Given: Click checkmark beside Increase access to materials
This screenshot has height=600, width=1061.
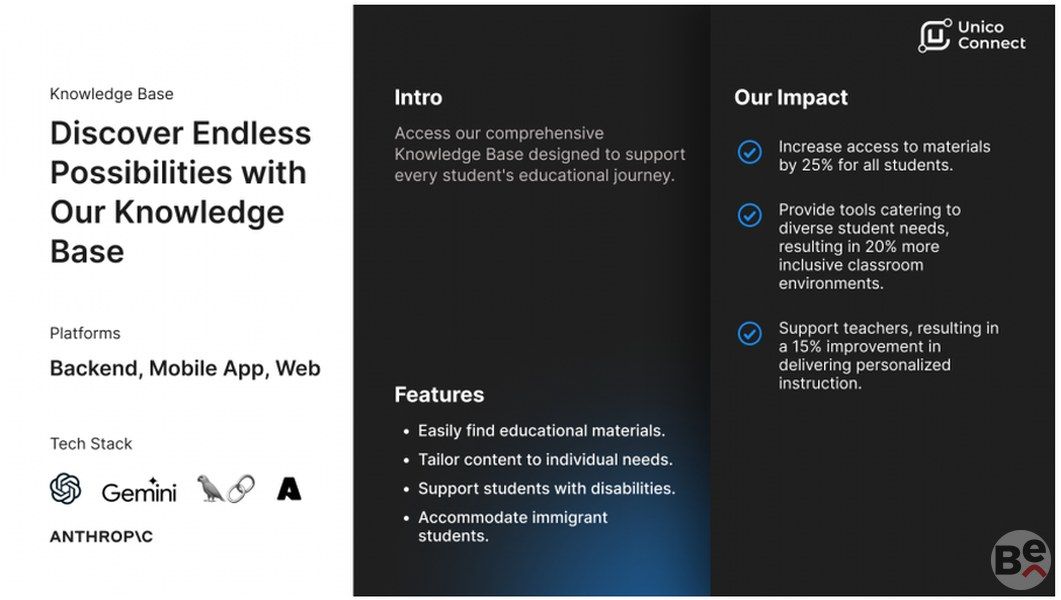Looking at the screenshot, I should coord(749,152).
